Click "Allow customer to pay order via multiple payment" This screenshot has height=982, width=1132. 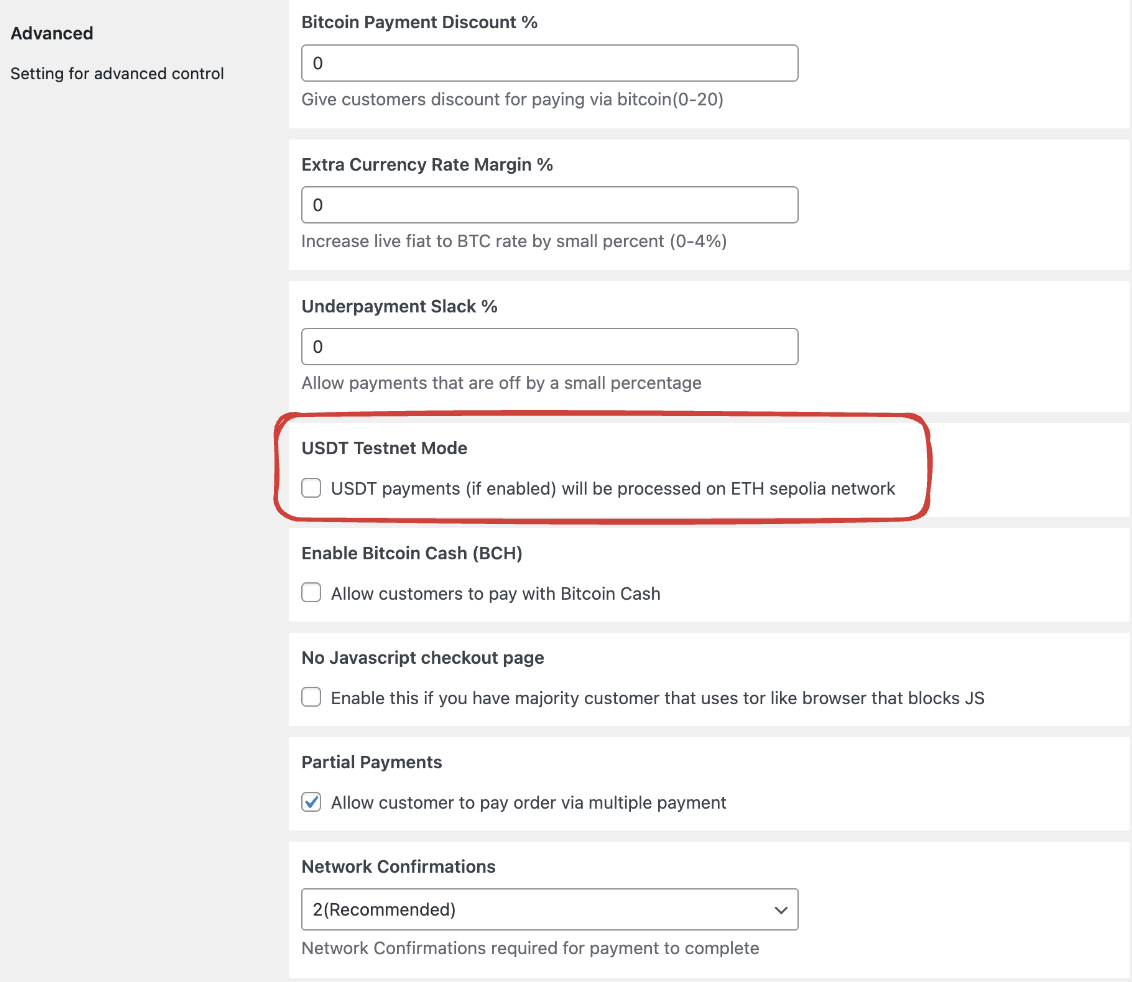528,802
